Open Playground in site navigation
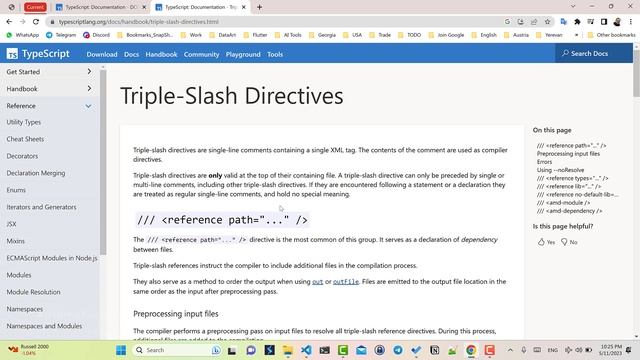The image size is (640, 360). point(243,54)
